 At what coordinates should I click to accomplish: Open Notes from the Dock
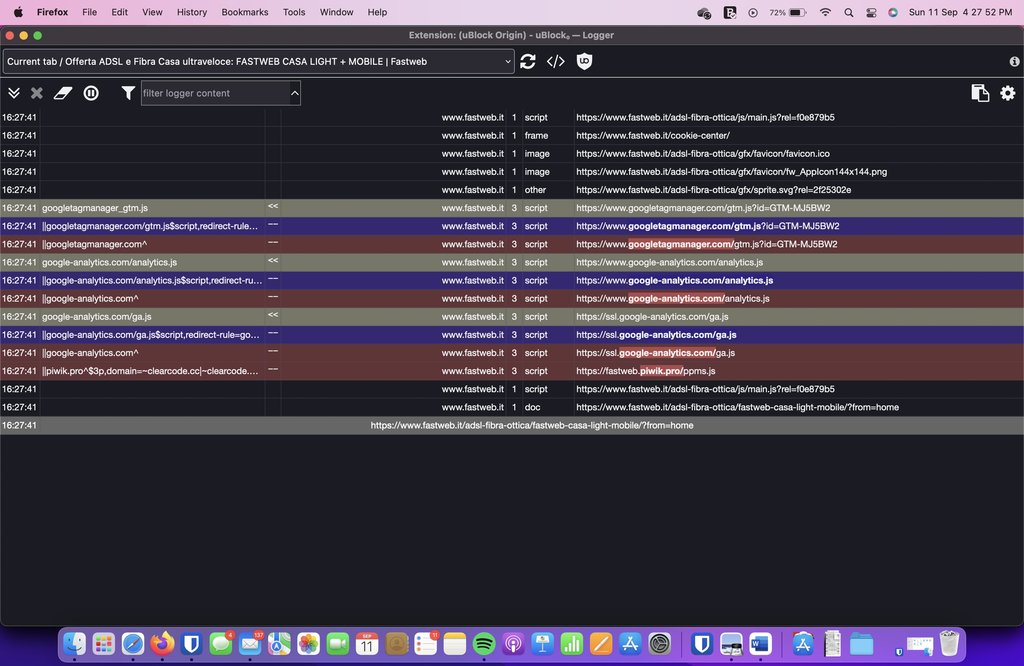(x=455, y=644)
